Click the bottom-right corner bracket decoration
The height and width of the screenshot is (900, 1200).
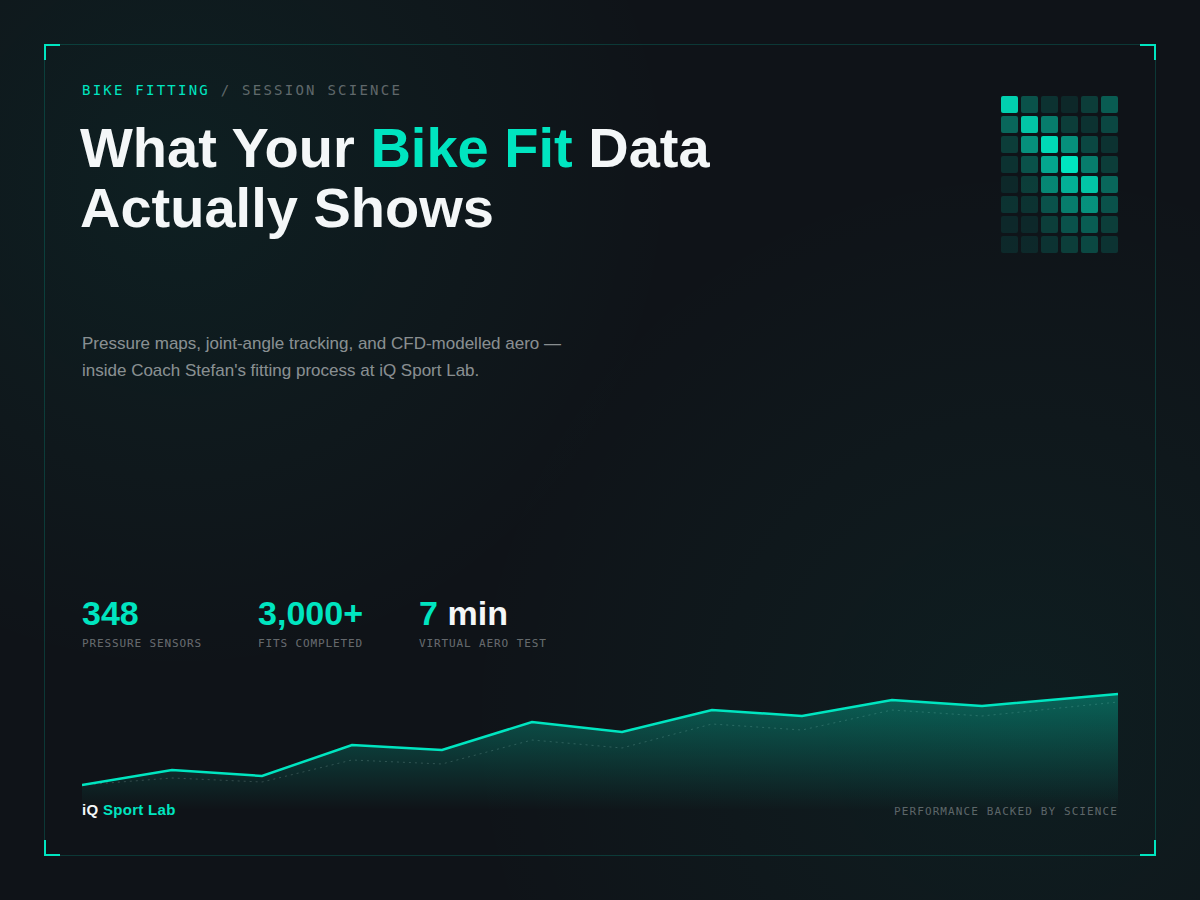[x=1148, y=848]
